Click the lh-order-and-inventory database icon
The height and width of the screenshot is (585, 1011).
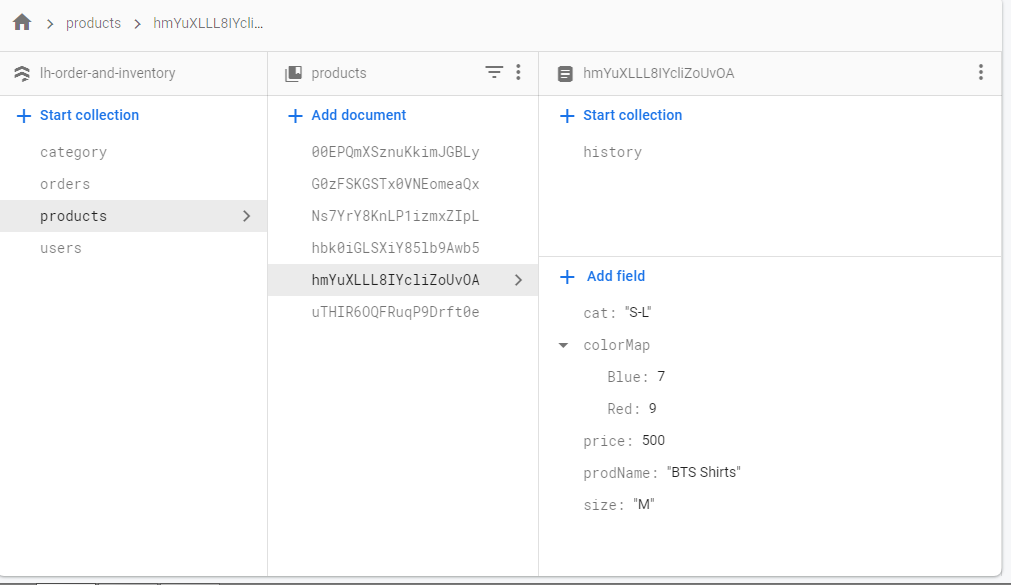click(22, 74)
